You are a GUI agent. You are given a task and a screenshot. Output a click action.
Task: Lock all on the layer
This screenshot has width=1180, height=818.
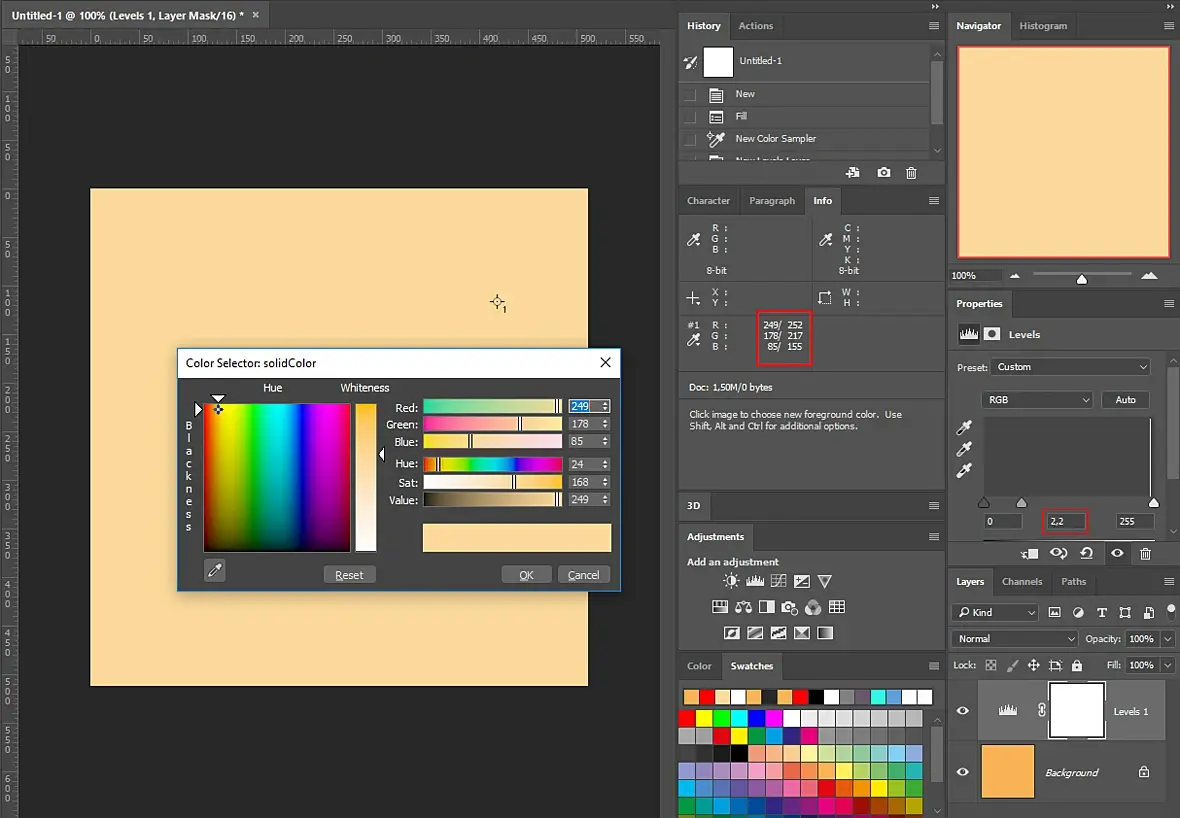click(1077, 665)
